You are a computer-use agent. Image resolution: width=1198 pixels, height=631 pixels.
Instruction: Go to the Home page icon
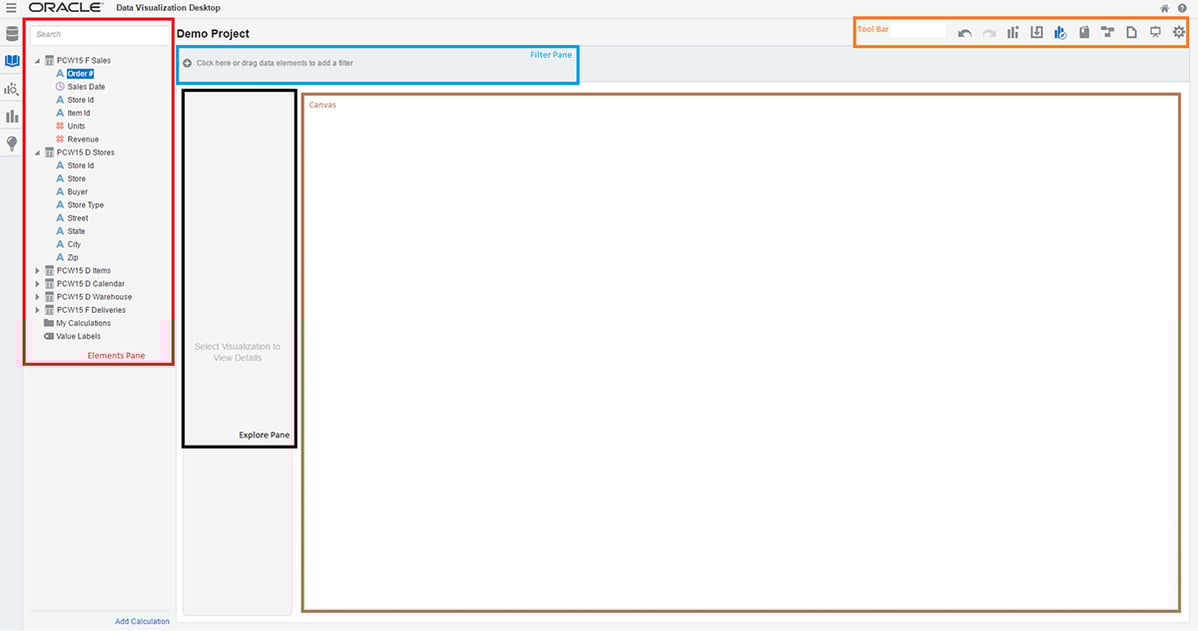point(1164,8)
